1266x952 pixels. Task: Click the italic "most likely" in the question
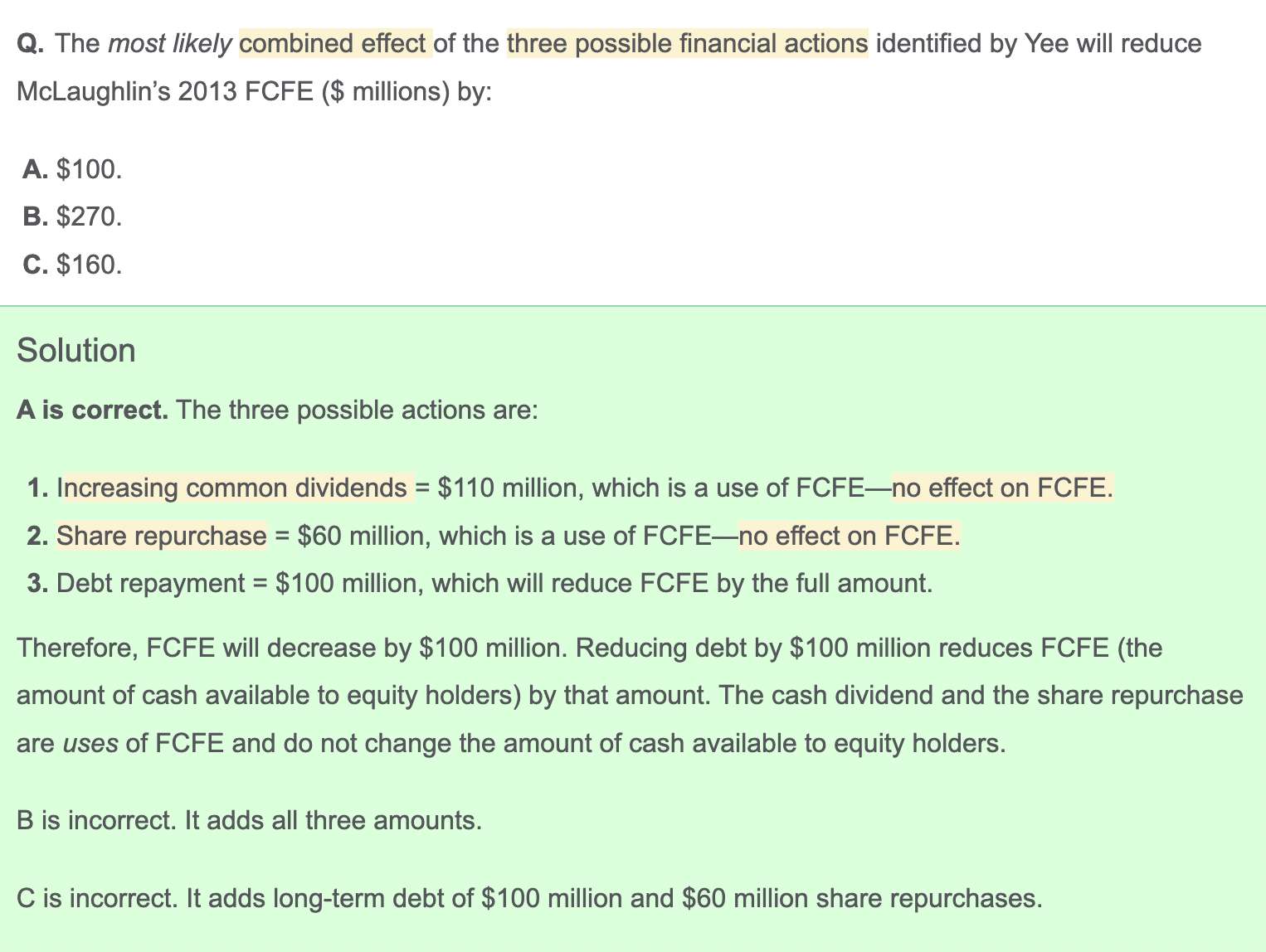click(x=169, y=43)
